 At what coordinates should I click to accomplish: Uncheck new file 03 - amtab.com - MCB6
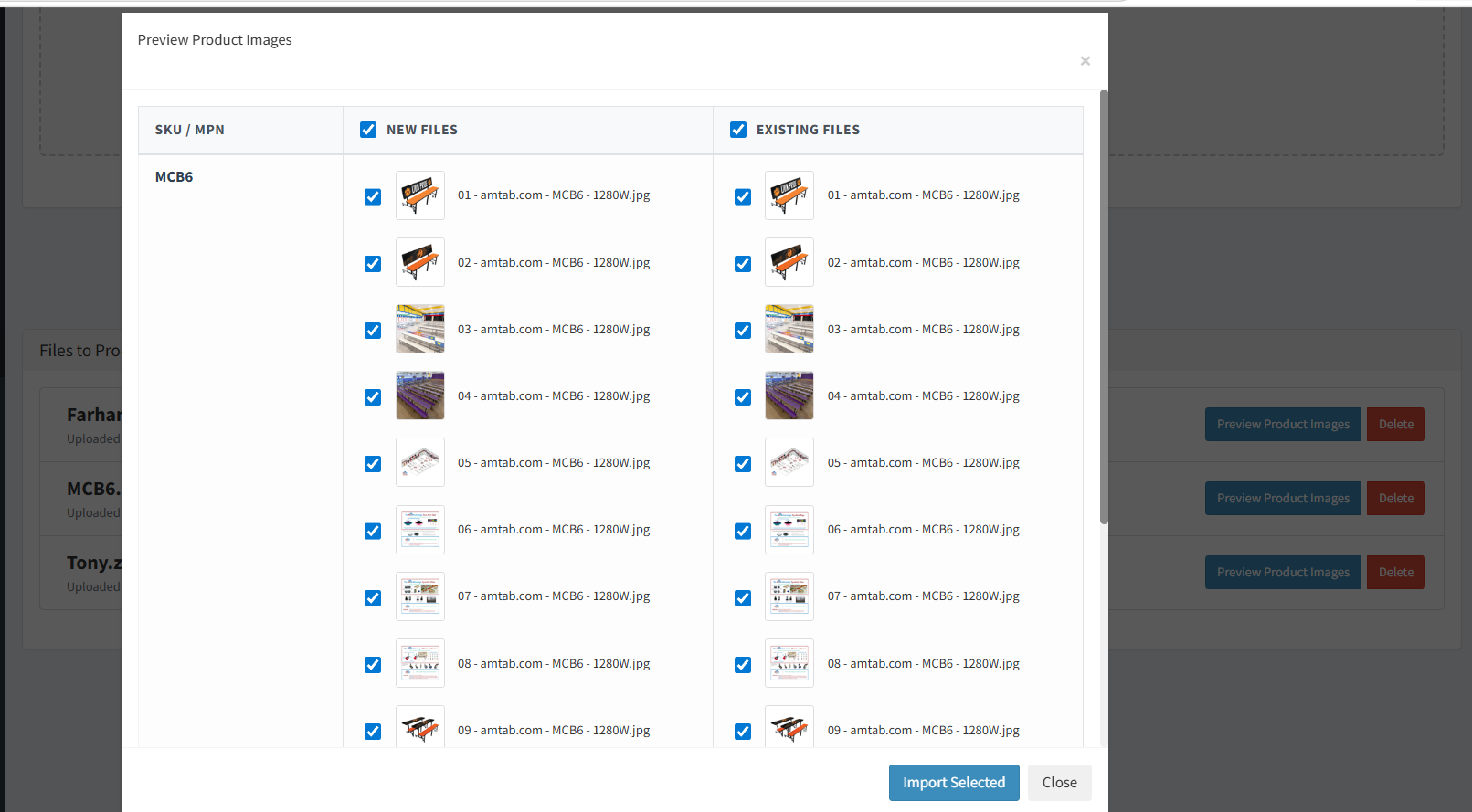(373, 331)
